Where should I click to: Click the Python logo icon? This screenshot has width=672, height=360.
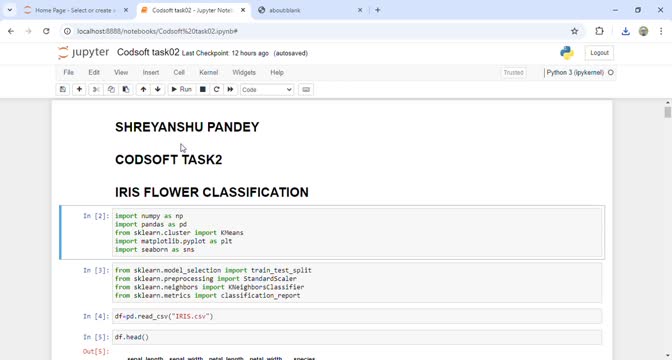(x=567, y=53)
